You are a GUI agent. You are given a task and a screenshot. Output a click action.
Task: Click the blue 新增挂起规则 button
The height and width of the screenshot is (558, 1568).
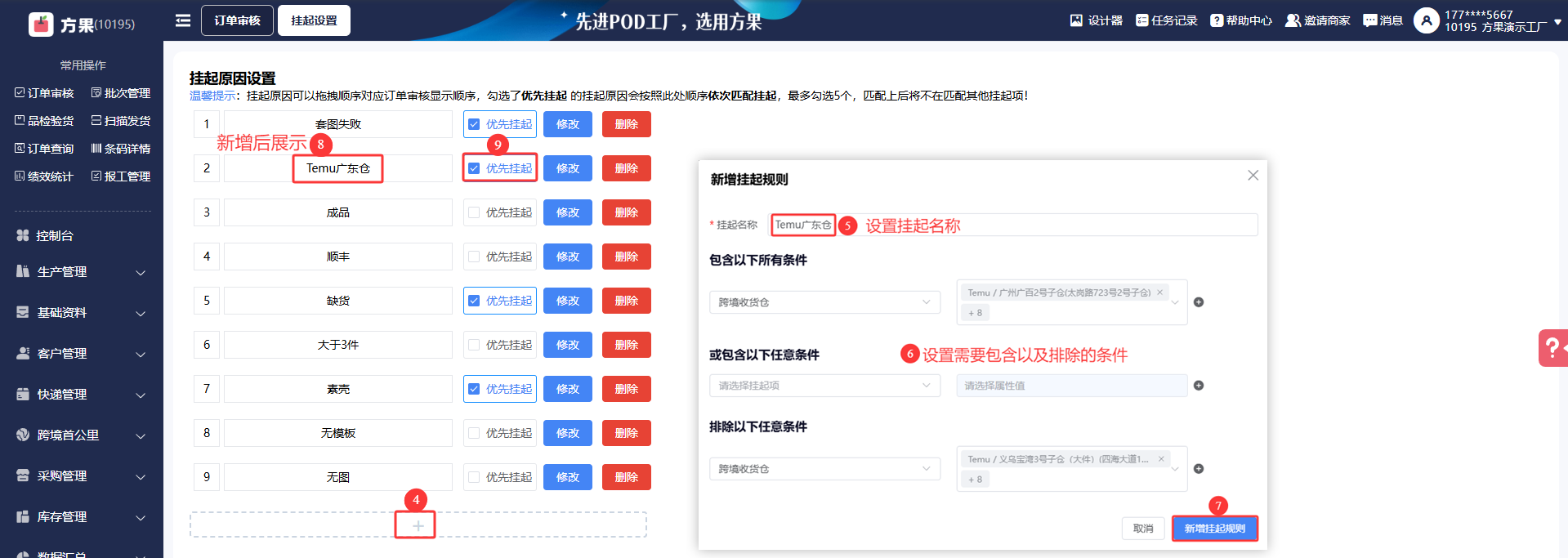click(1214, 529)
